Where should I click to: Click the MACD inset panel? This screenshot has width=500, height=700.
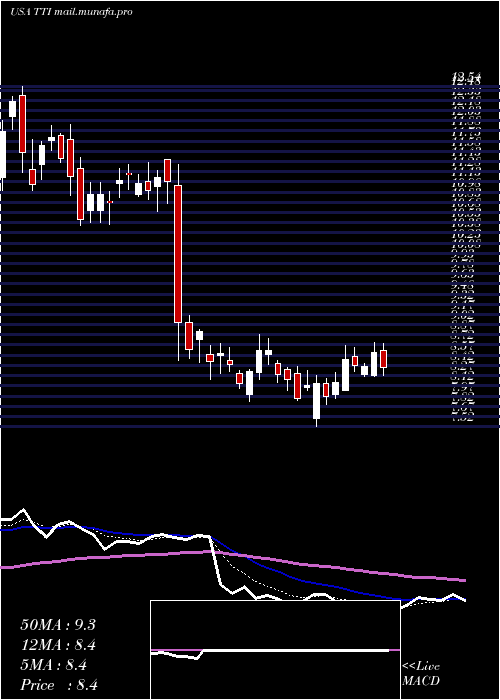click(x=275, y=650)
